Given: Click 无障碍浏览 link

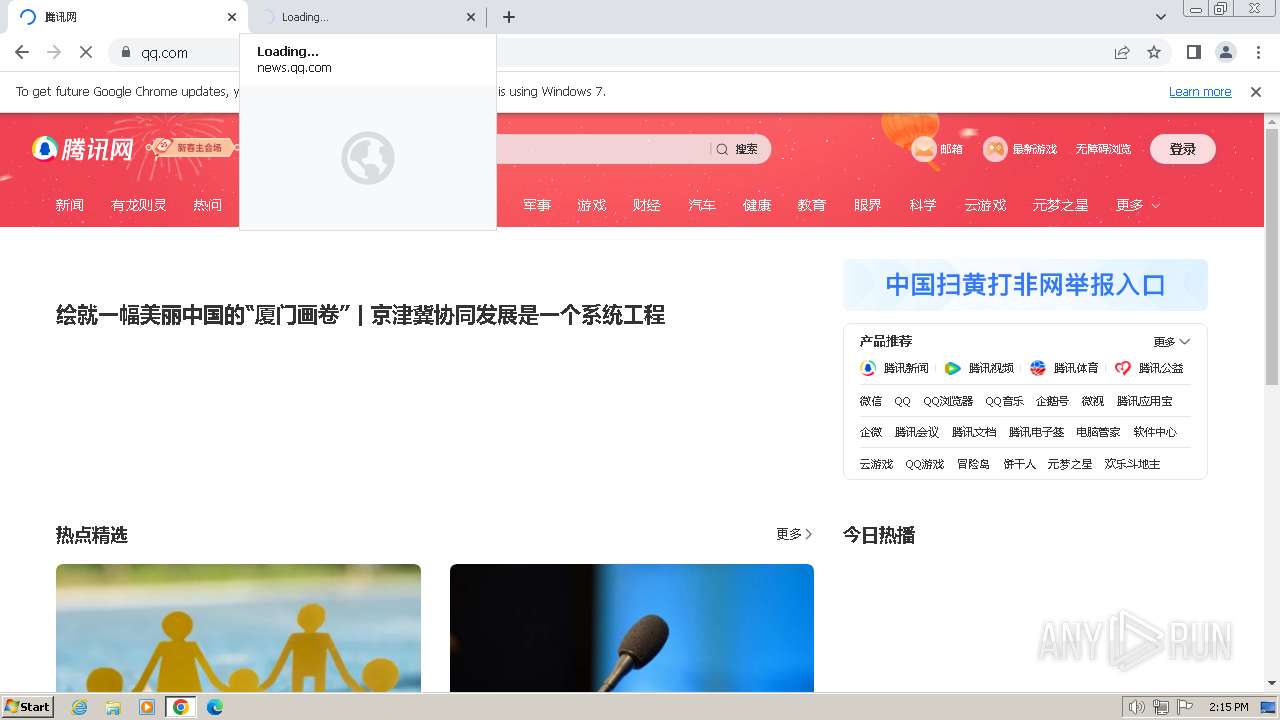Looking at the screenshot, I should coord(1103,149).
